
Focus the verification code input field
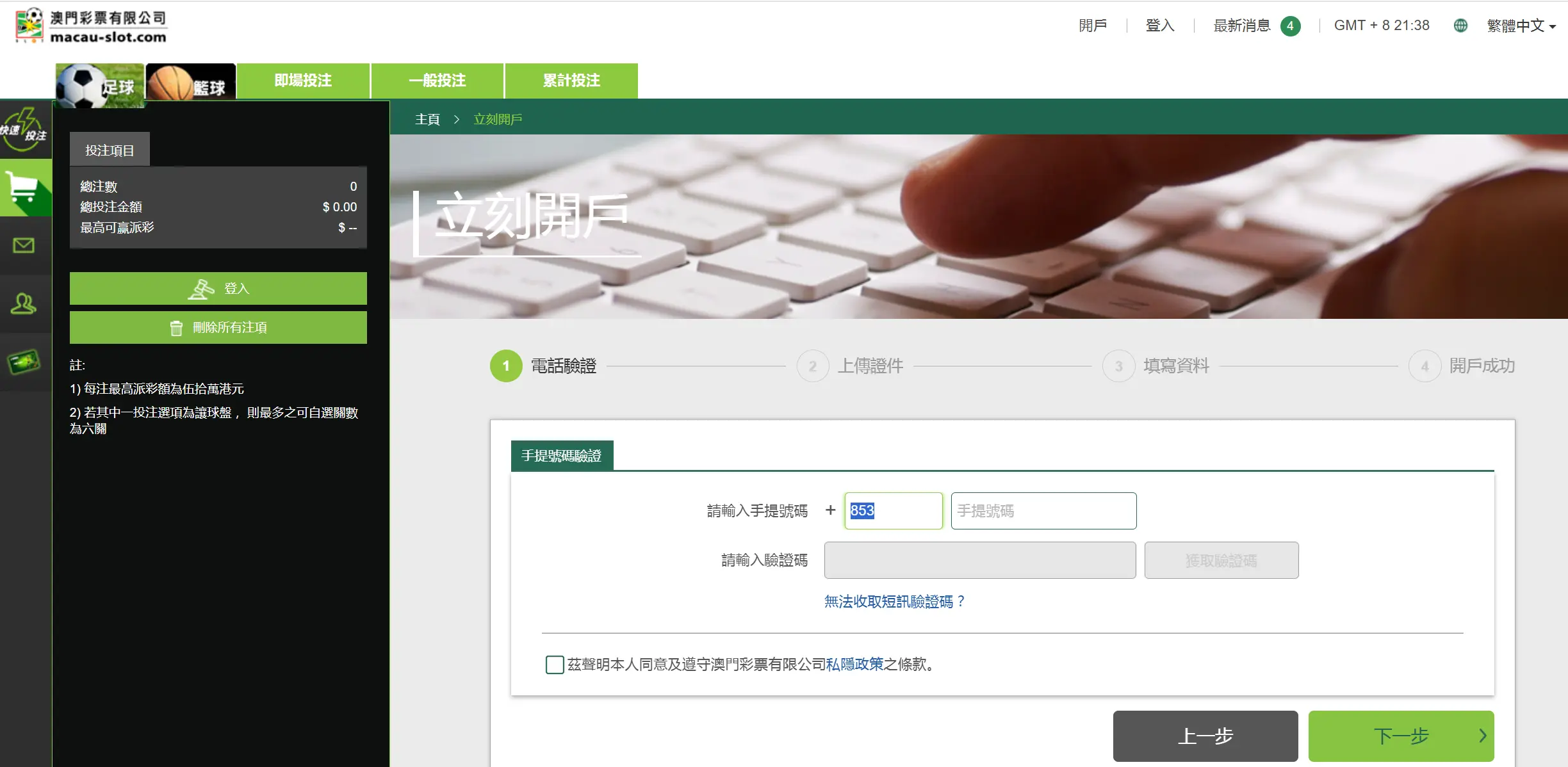point(980,560)
